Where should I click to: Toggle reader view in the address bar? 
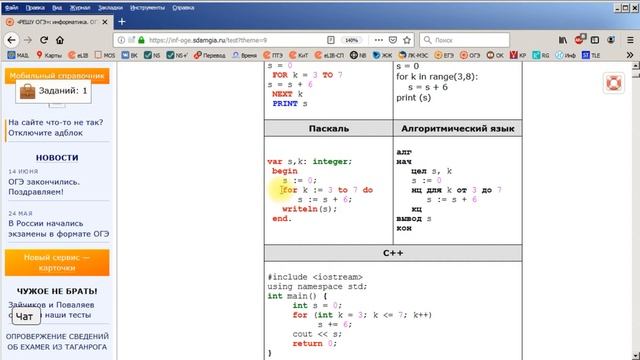coord(331,40)
